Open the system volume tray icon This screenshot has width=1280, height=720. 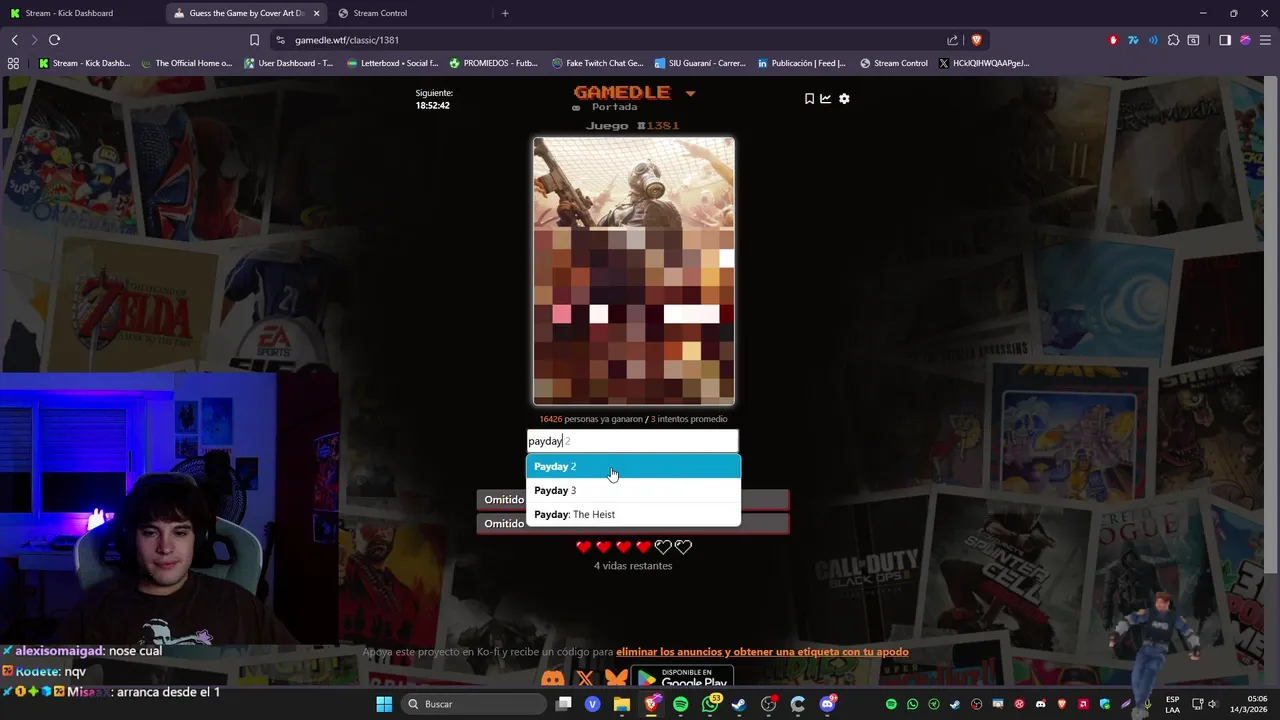point(1212,704)
